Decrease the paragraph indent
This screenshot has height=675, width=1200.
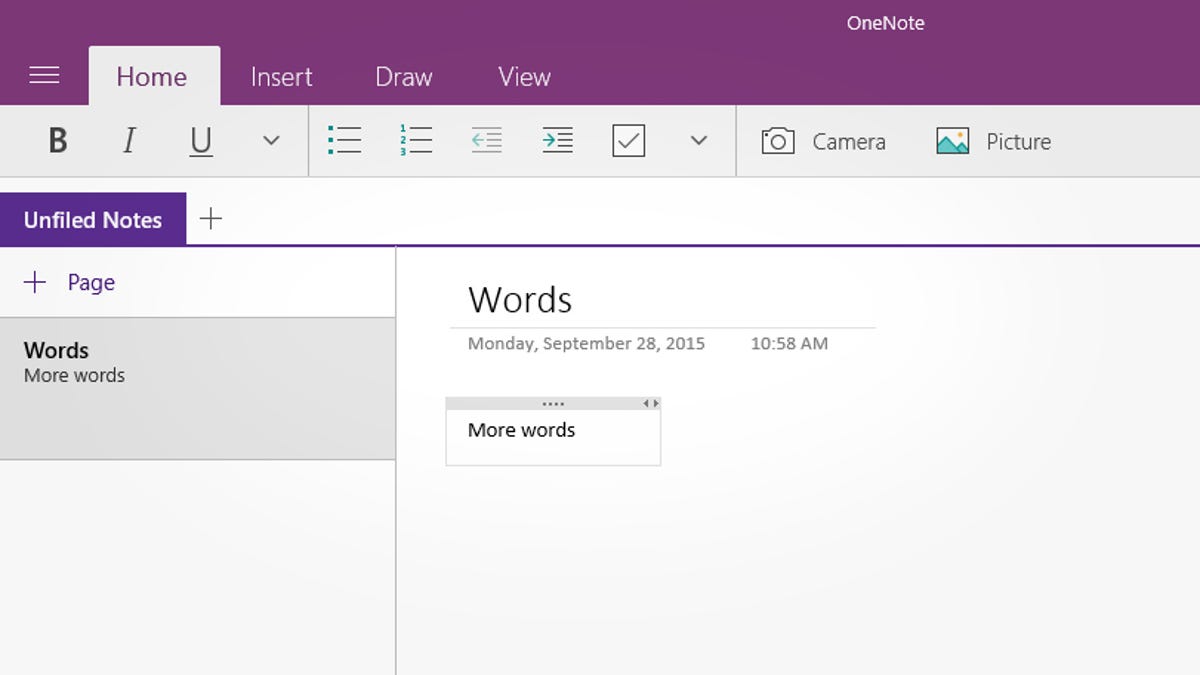(x=487, y=141)
